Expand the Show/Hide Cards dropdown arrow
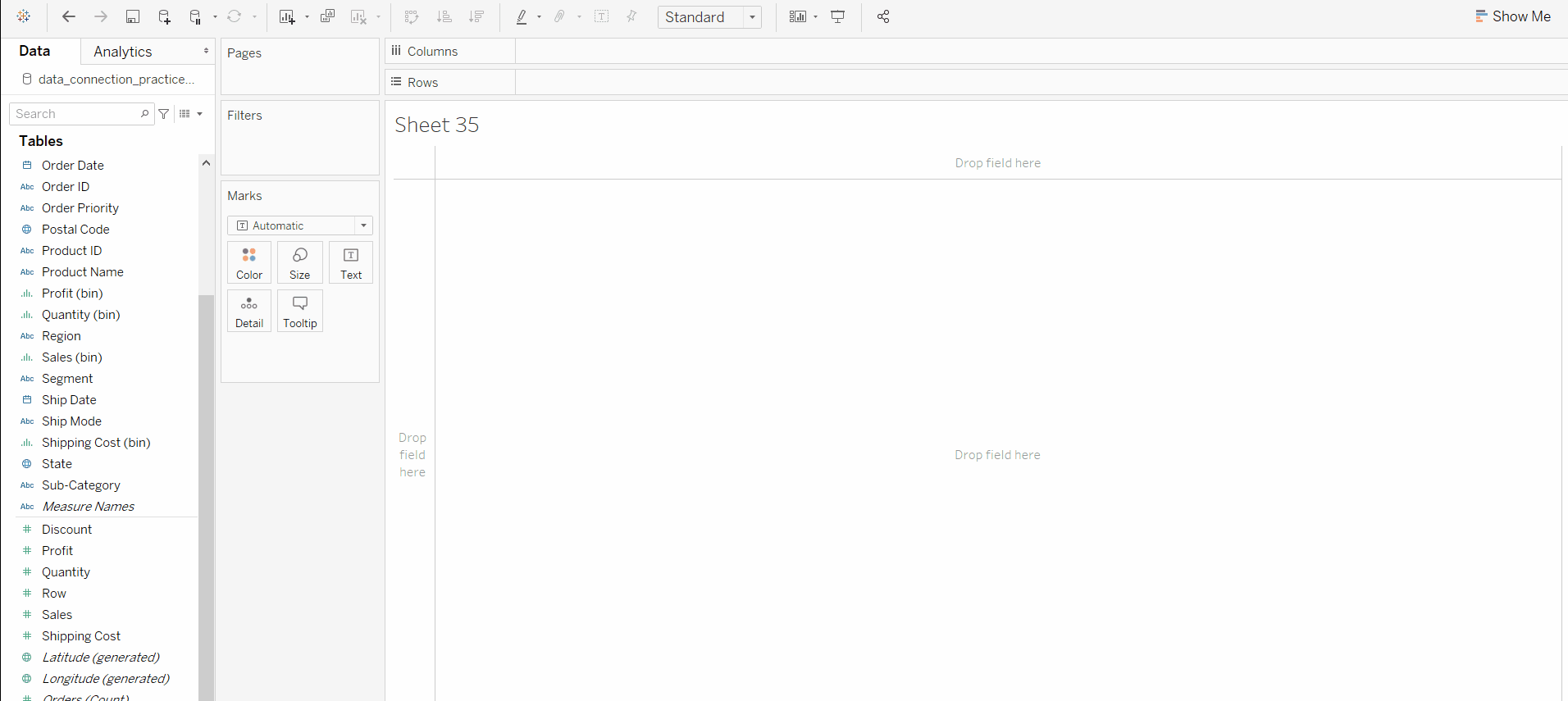This screenshot has width=1568, height=701. tap(815, 17)
